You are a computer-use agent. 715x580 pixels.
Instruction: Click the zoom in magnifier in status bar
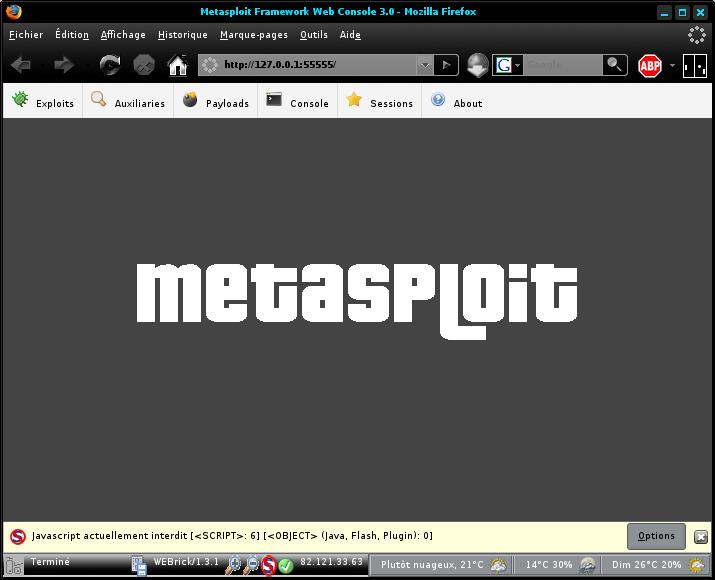(x=233, y=565)
